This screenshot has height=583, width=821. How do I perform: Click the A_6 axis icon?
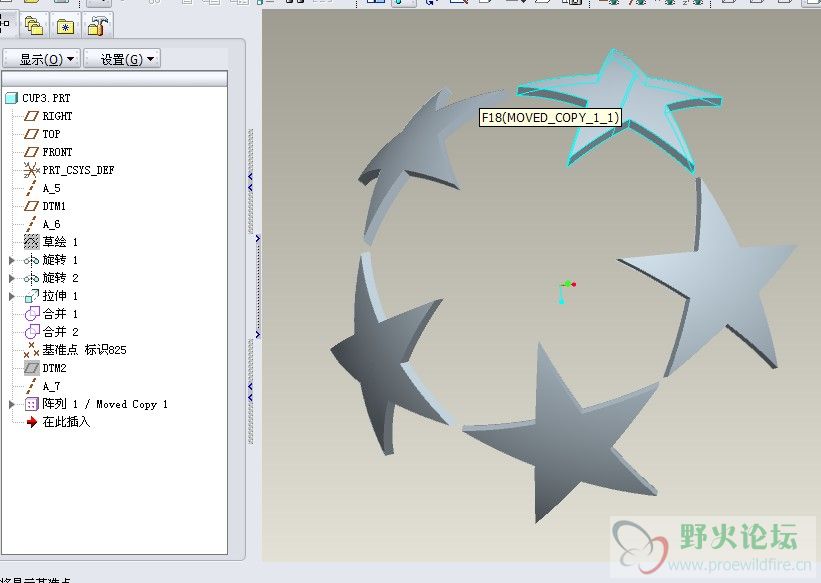[x=31, y=224]
